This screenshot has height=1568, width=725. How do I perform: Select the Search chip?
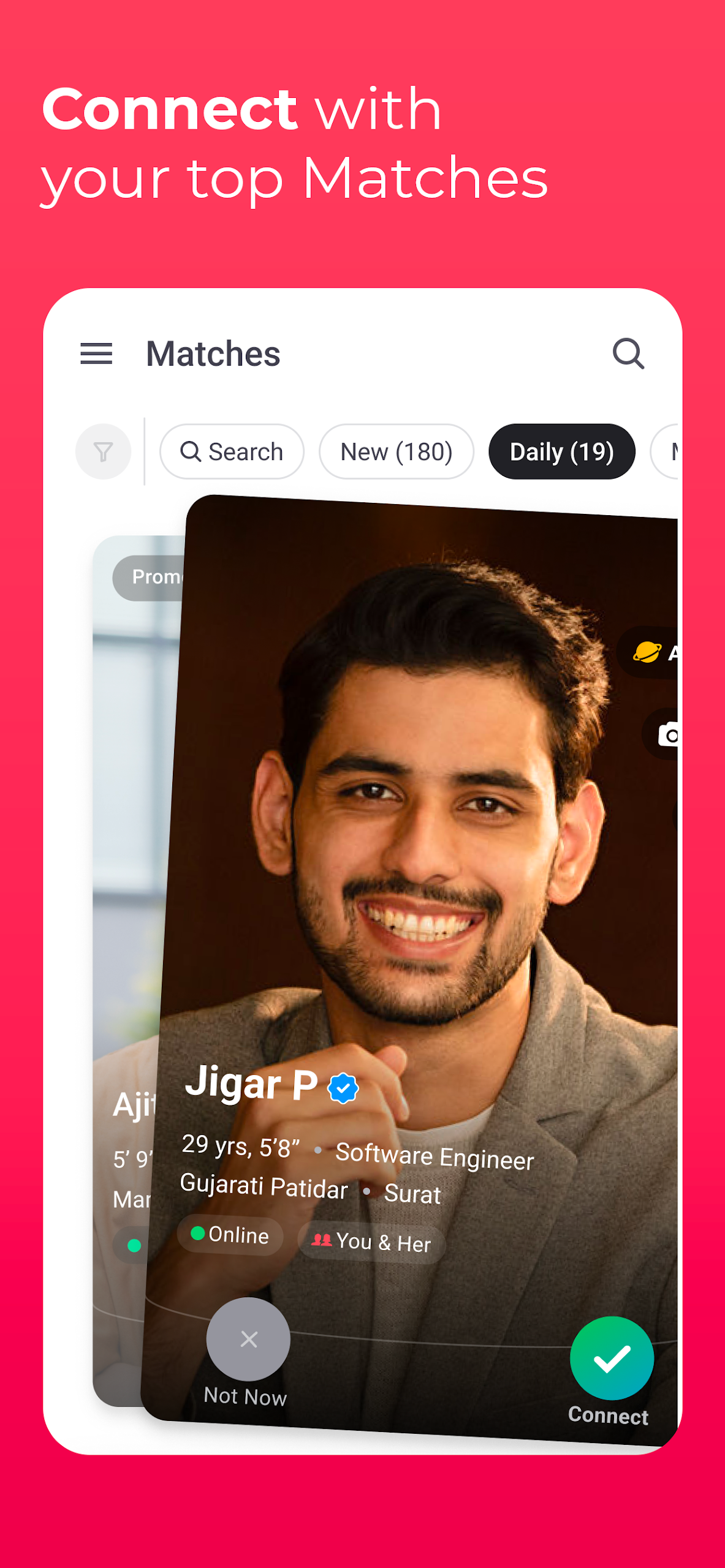(x=232, y=451)
